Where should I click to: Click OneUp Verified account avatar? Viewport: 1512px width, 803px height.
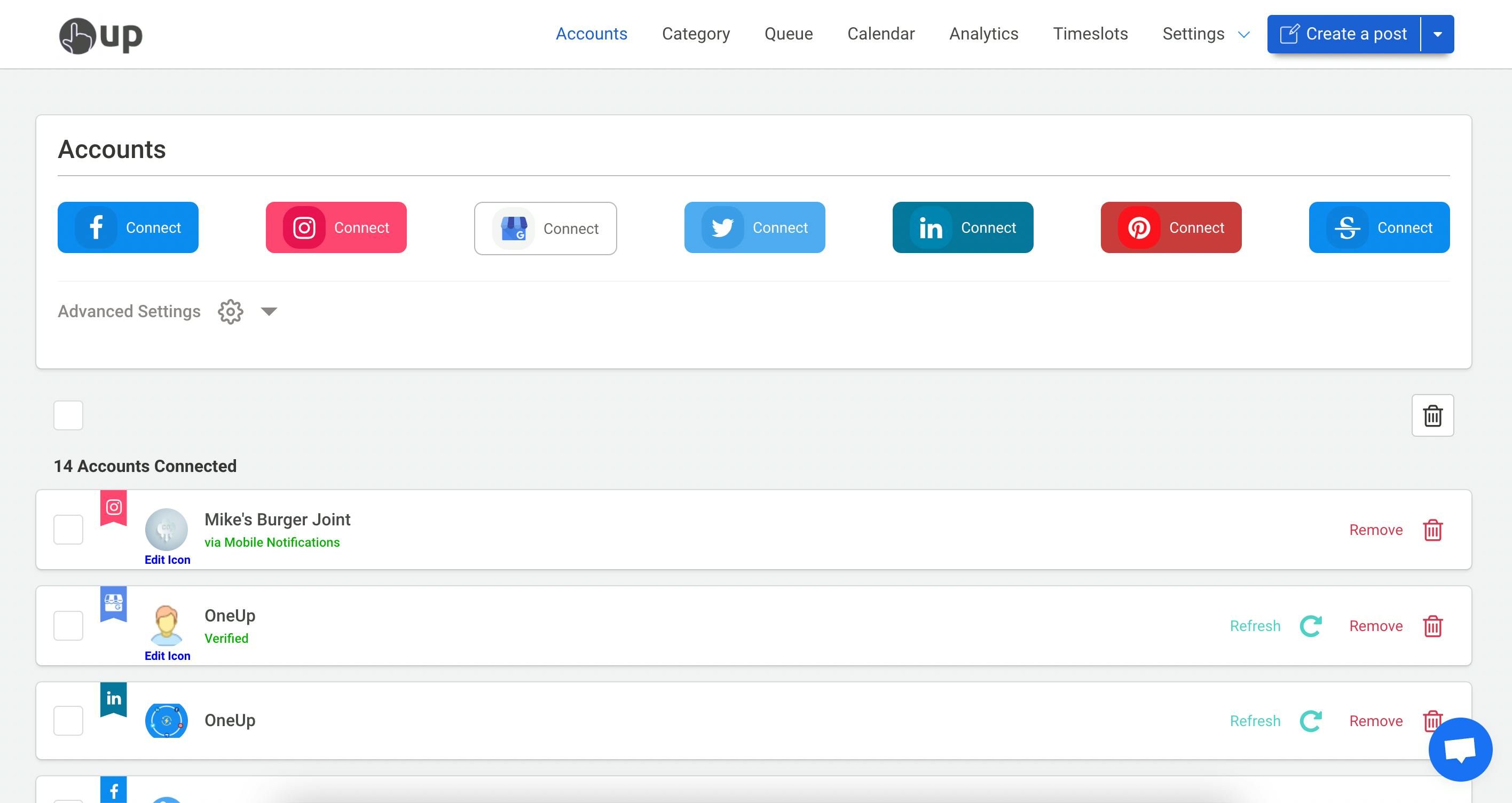[x=167, y=625]
